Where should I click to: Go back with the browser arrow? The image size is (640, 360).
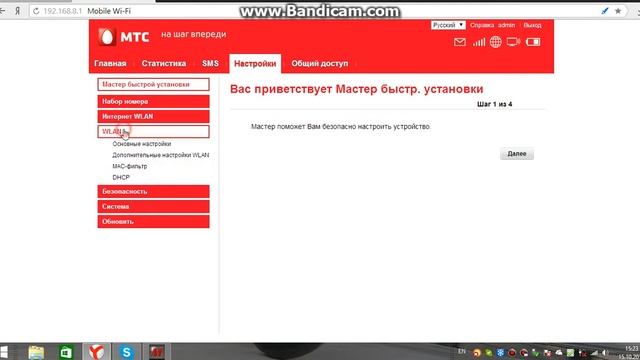[3, 11]
